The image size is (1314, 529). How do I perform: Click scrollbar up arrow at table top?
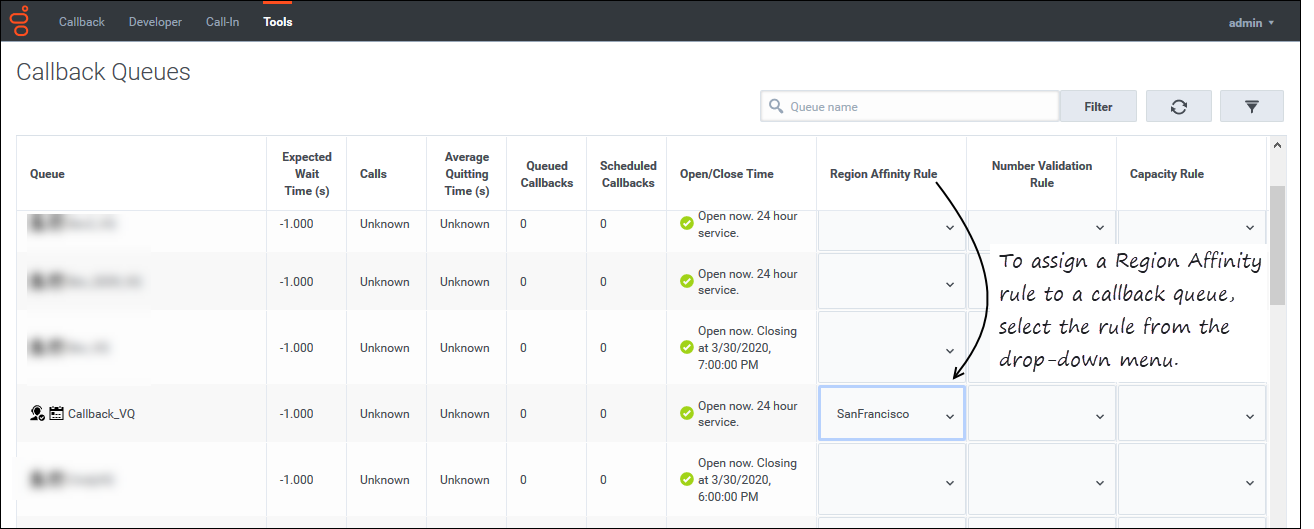[x=1277, y=146]
